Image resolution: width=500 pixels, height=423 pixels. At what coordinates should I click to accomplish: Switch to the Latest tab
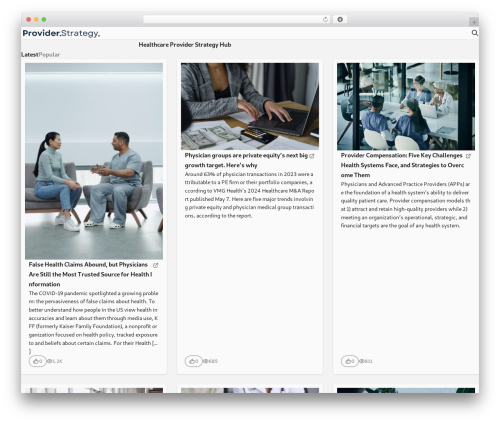30,55
